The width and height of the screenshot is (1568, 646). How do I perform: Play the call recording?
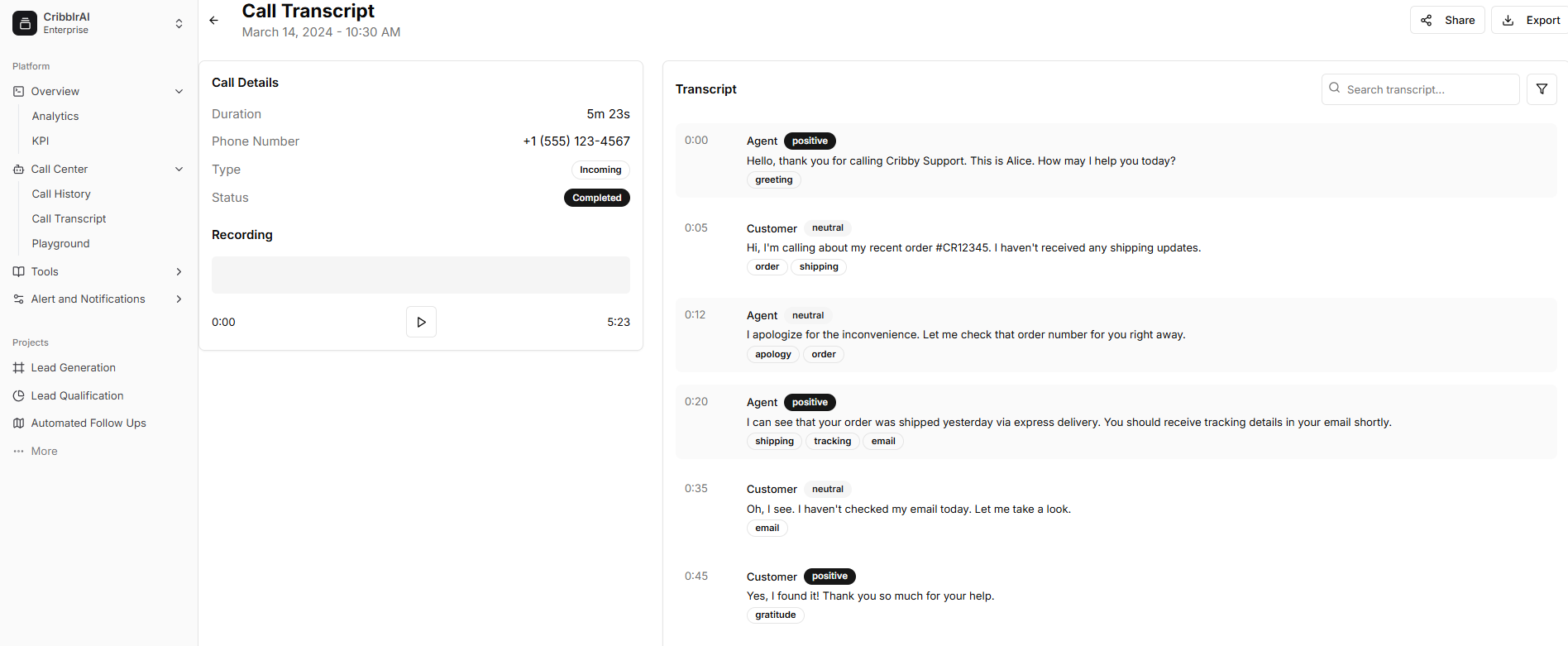point(421,322)
